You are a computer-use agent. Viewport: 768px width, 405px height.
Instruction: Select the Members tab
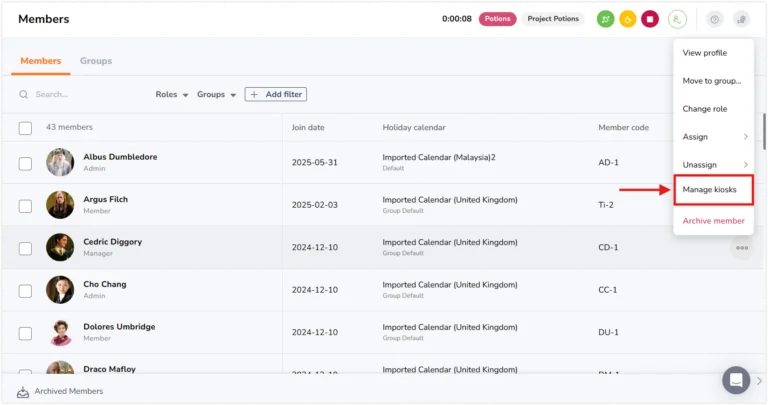click(41, 61)
